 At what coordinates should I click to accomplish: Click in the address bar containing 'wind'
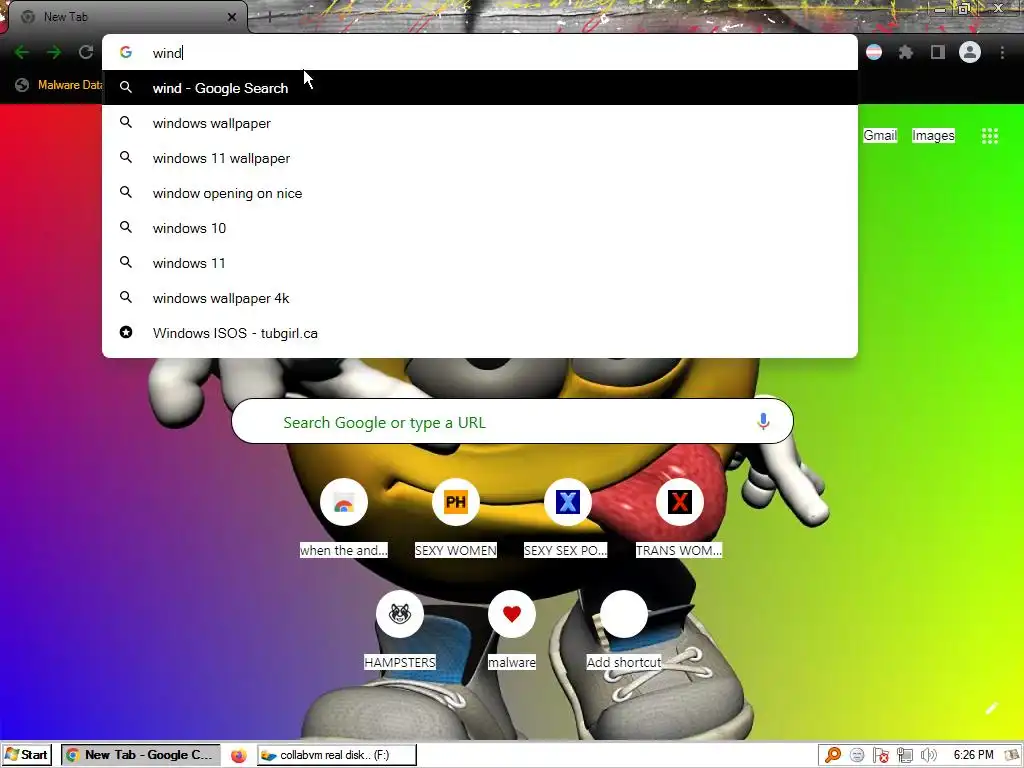(479, 52)
